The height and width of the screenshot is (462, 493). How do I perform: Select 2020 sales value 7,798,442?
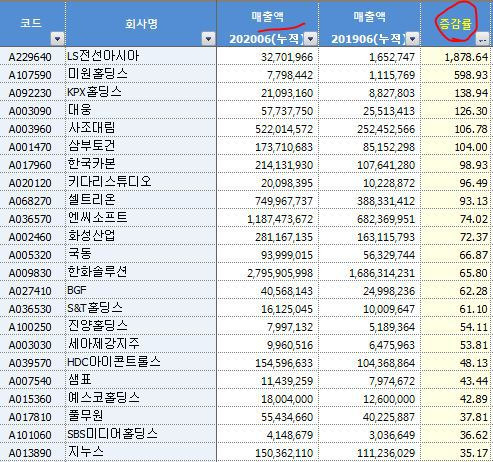click(290, 75)
